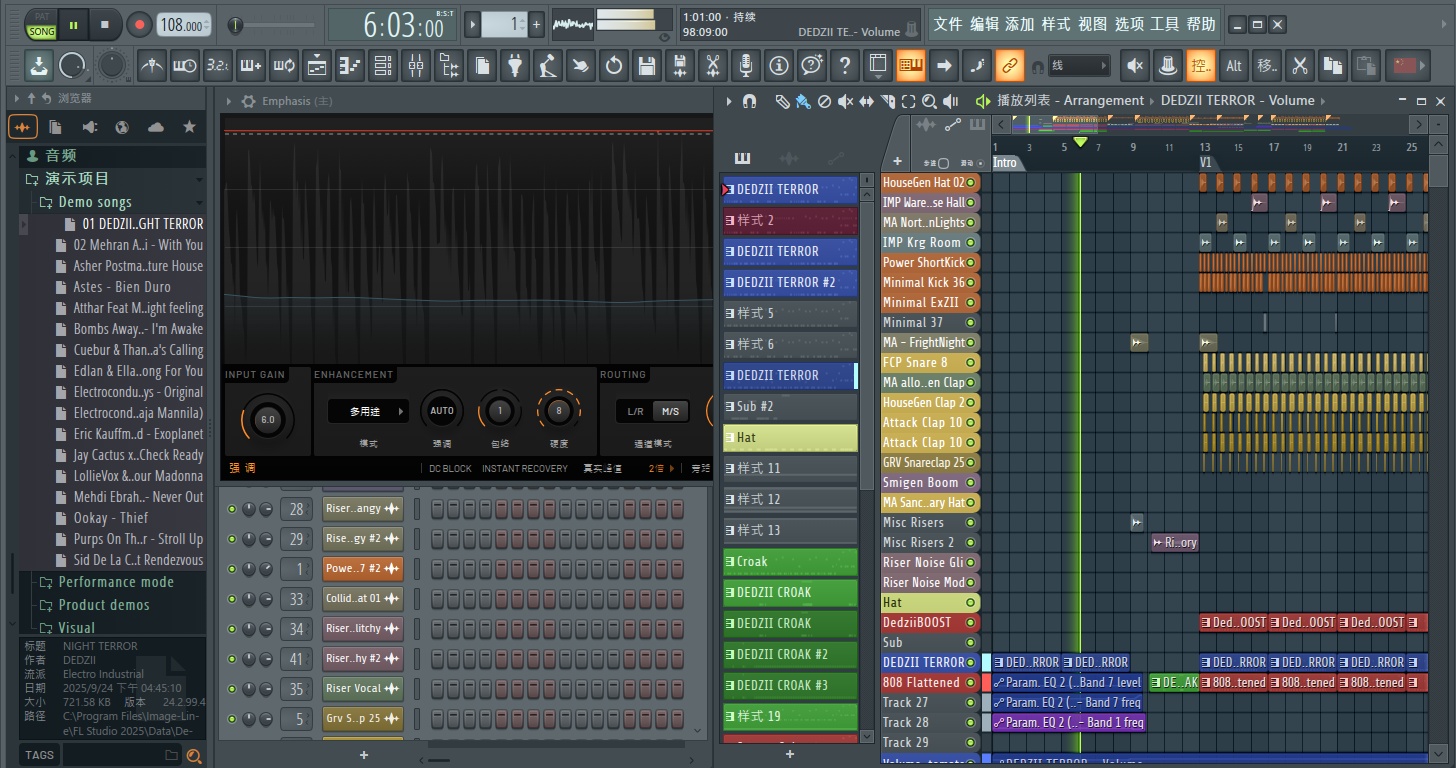Click the main volume slider knob
1456x768 pixels.
coord(236,25)
